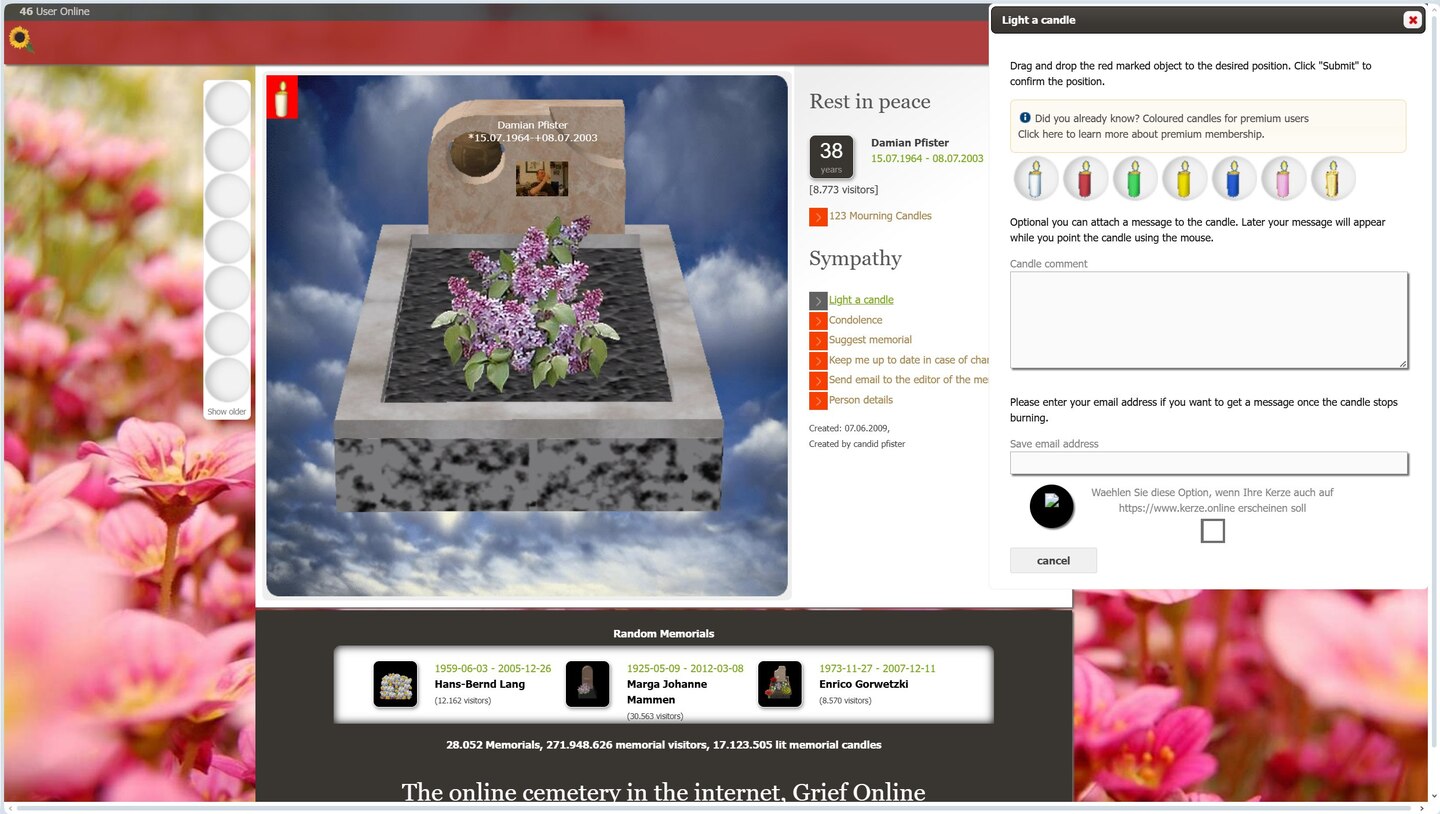Click the Candle comment text area
Viewport: 1440px width, 814px height.
[1209, 320]
